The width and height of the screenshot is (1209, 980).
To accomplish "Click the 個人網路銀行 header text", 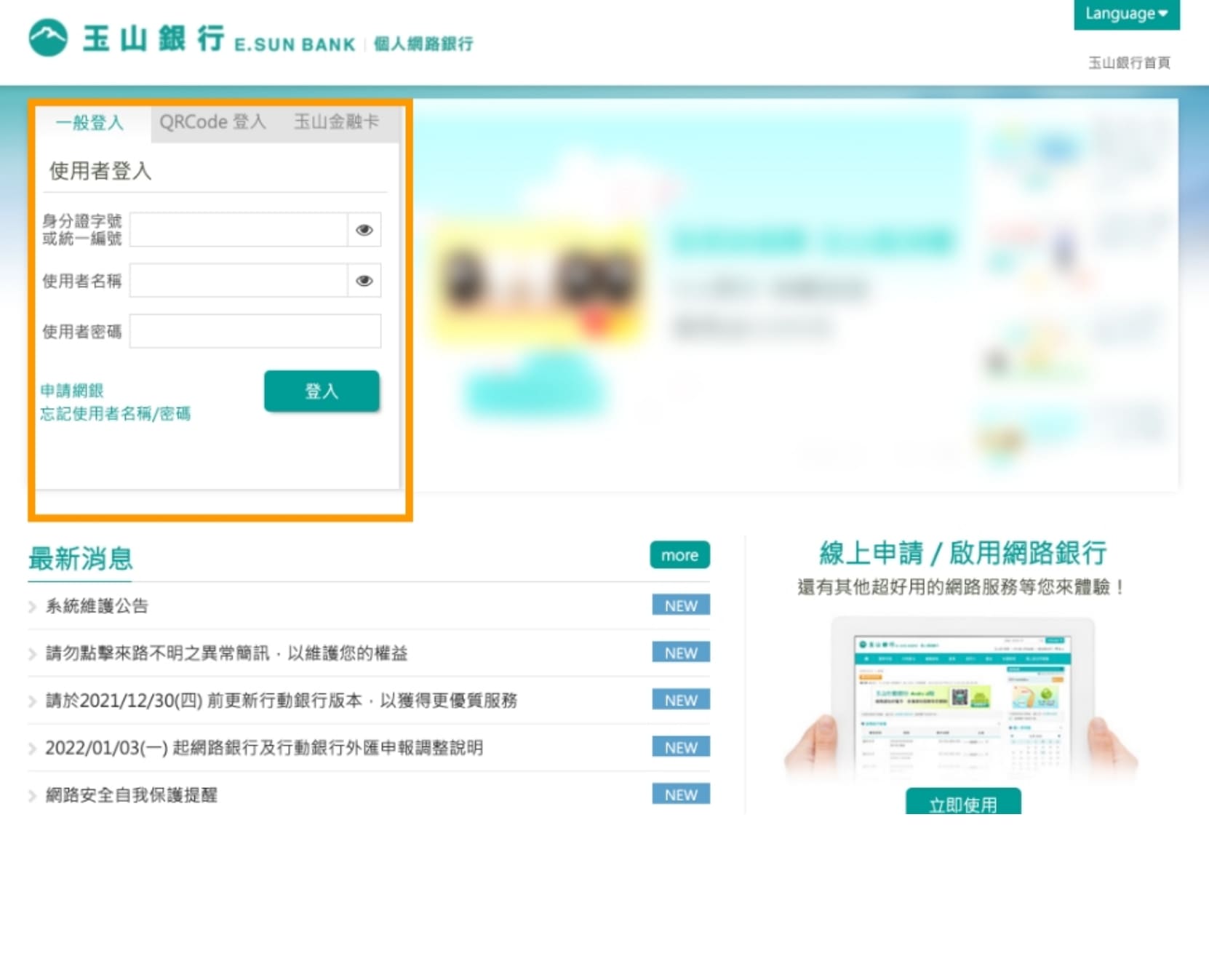I will coord(423,44).
